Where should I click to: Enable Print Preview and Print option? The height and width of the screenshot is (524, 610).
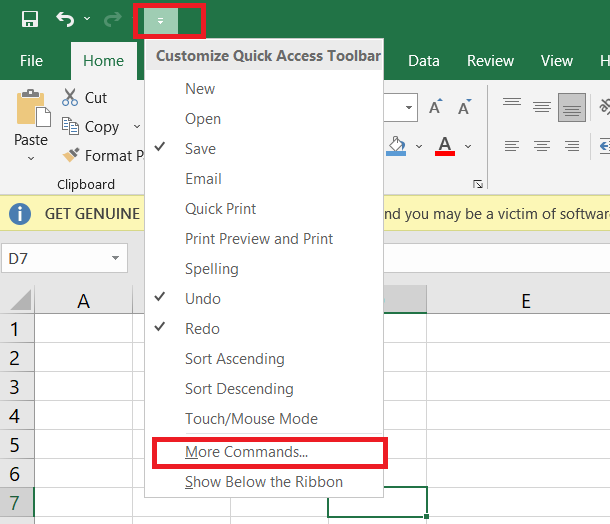click(264, 238)
